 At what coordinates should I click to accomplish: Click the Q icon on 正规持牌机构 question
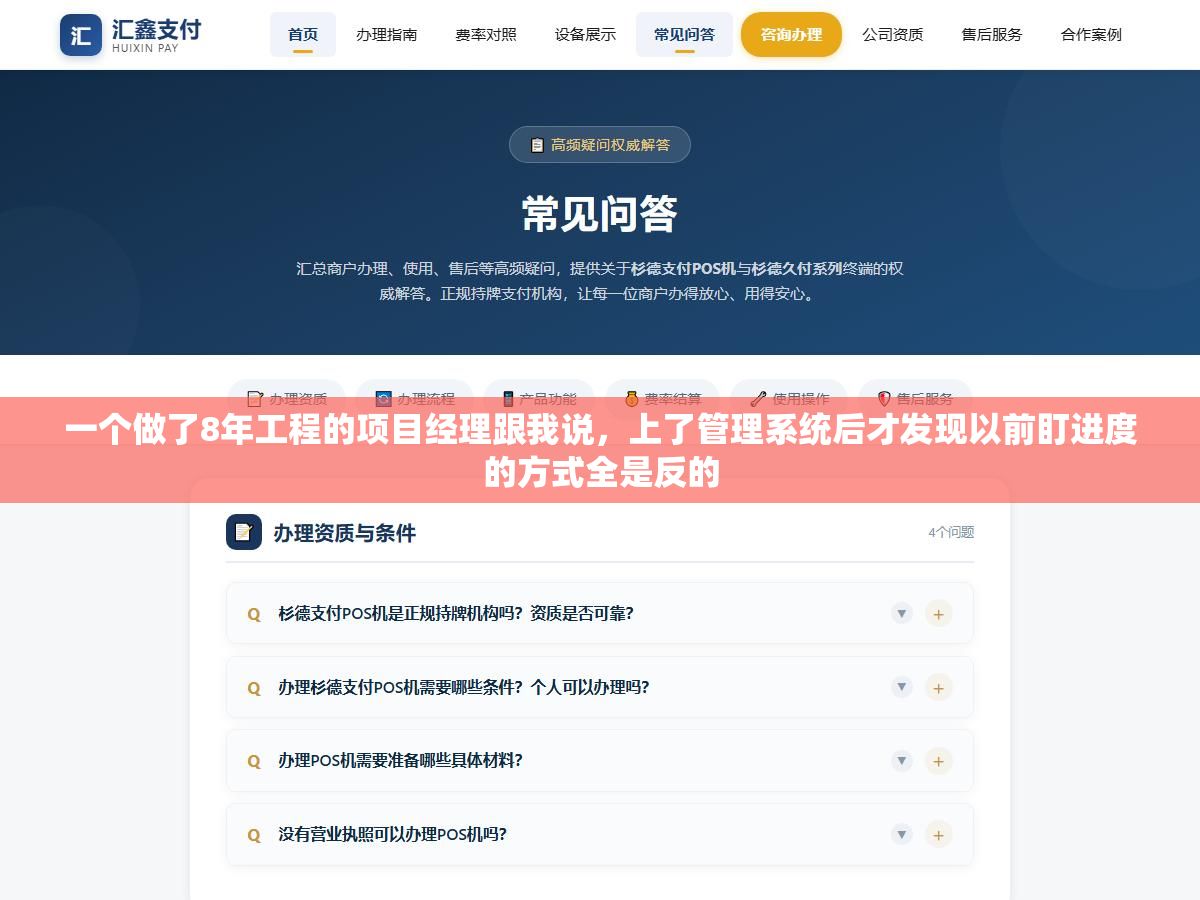point(254,614)
